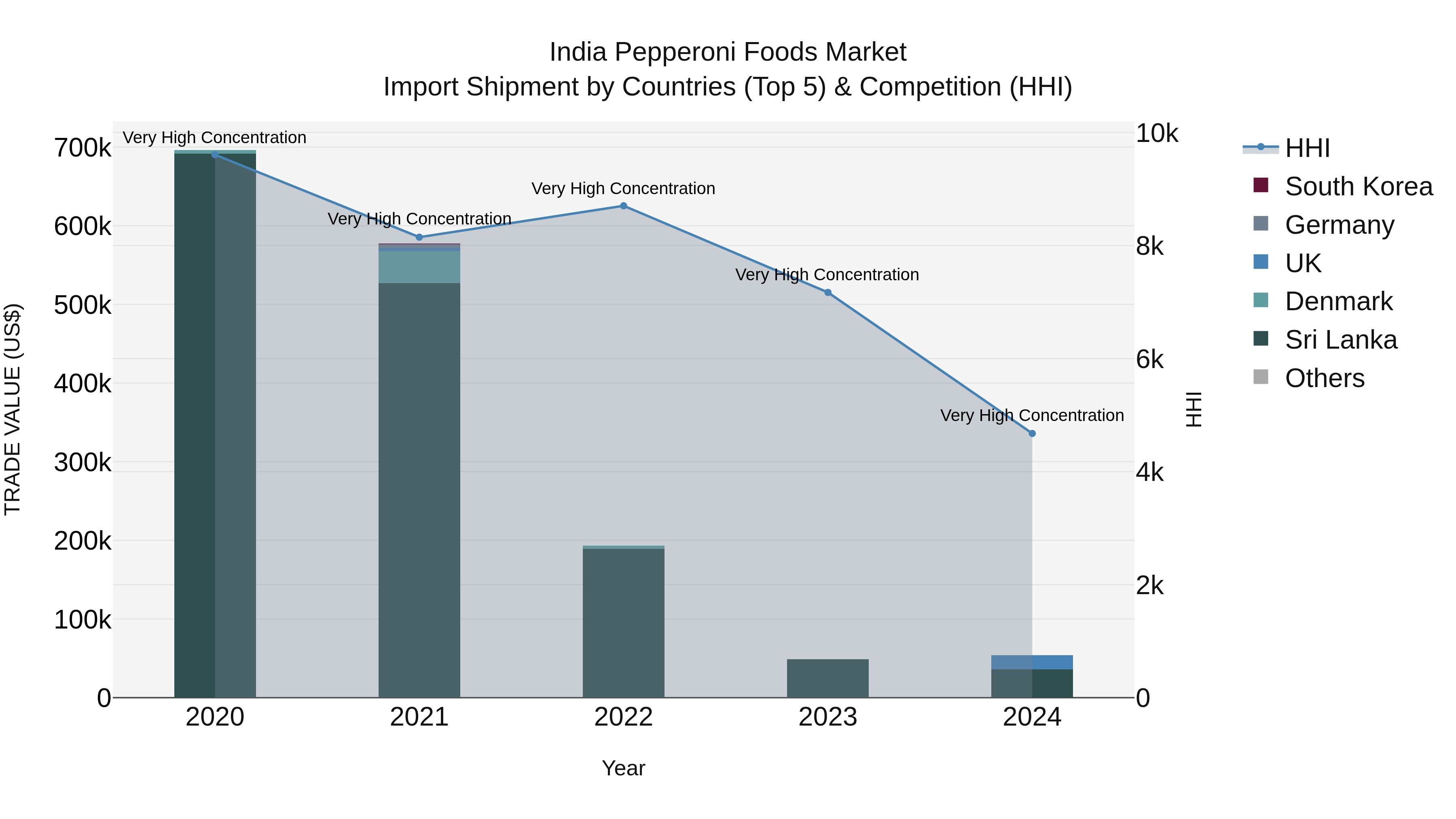Click the 8k HHI axis tick label
This screenshot has height=819, width=1456.
1150,246
